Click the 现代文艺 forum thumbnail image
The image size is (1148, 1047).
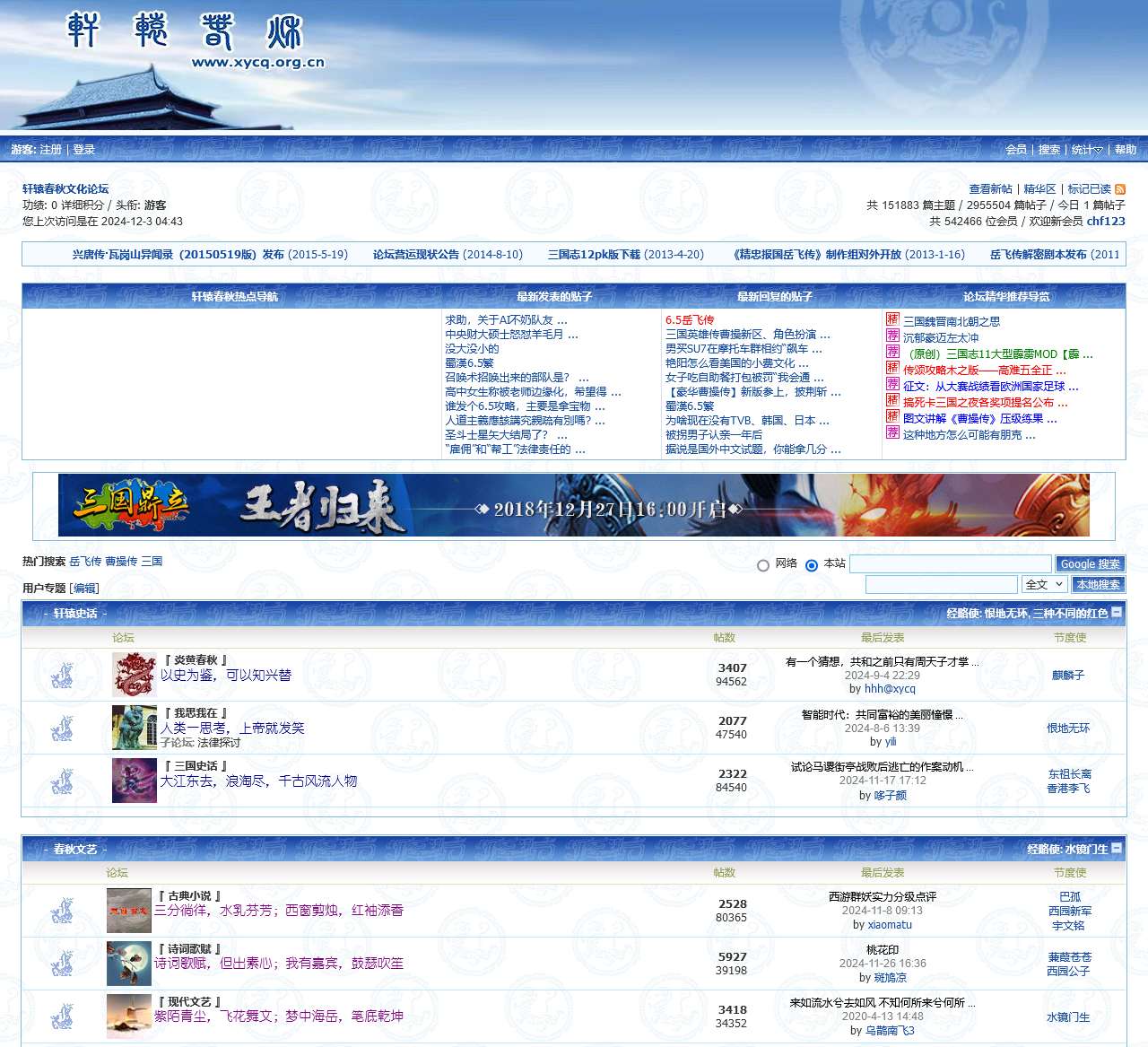click(129, 1016)
